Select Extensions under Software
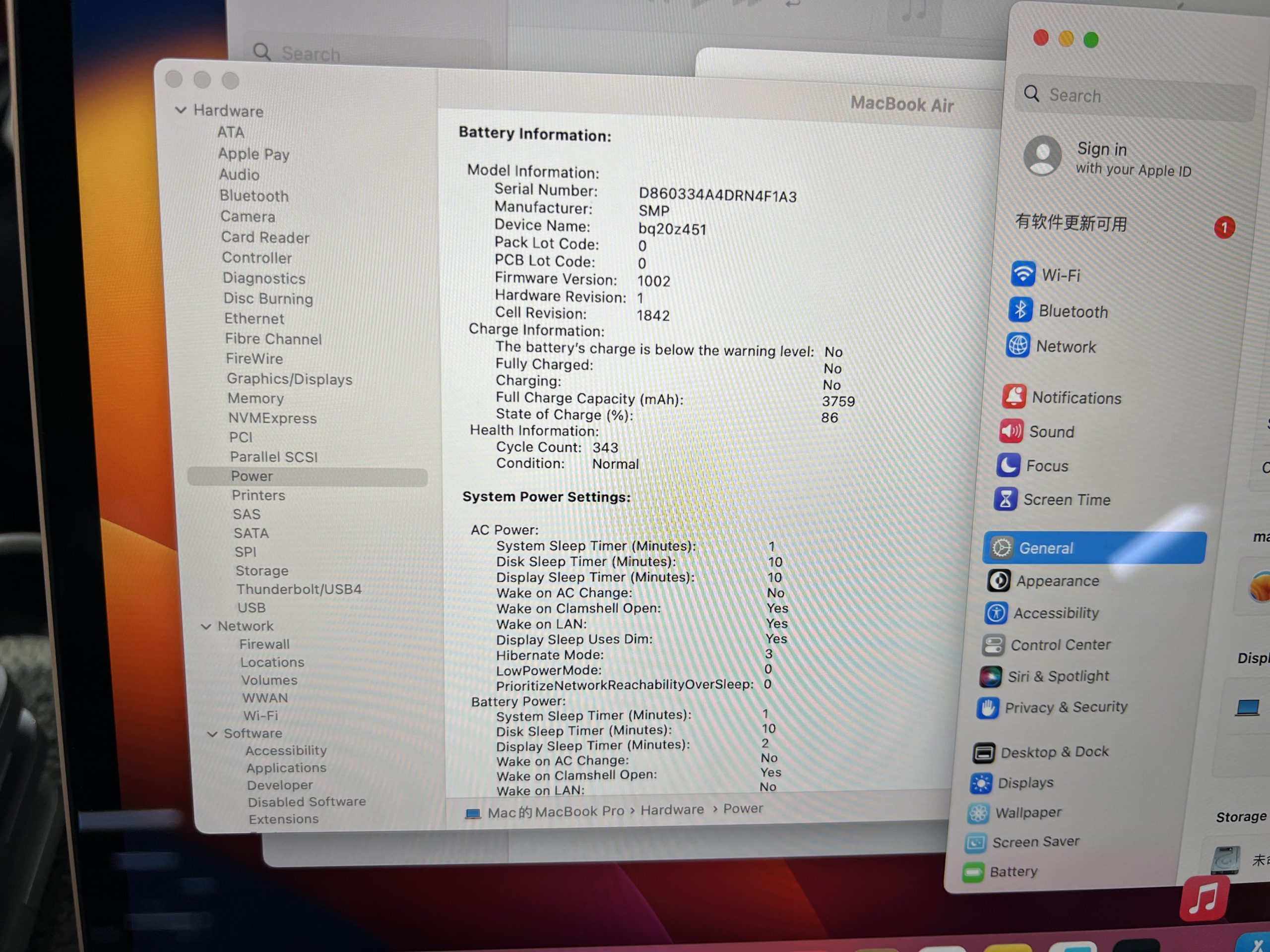1270x952 pixels. click(x=284, y=820)
